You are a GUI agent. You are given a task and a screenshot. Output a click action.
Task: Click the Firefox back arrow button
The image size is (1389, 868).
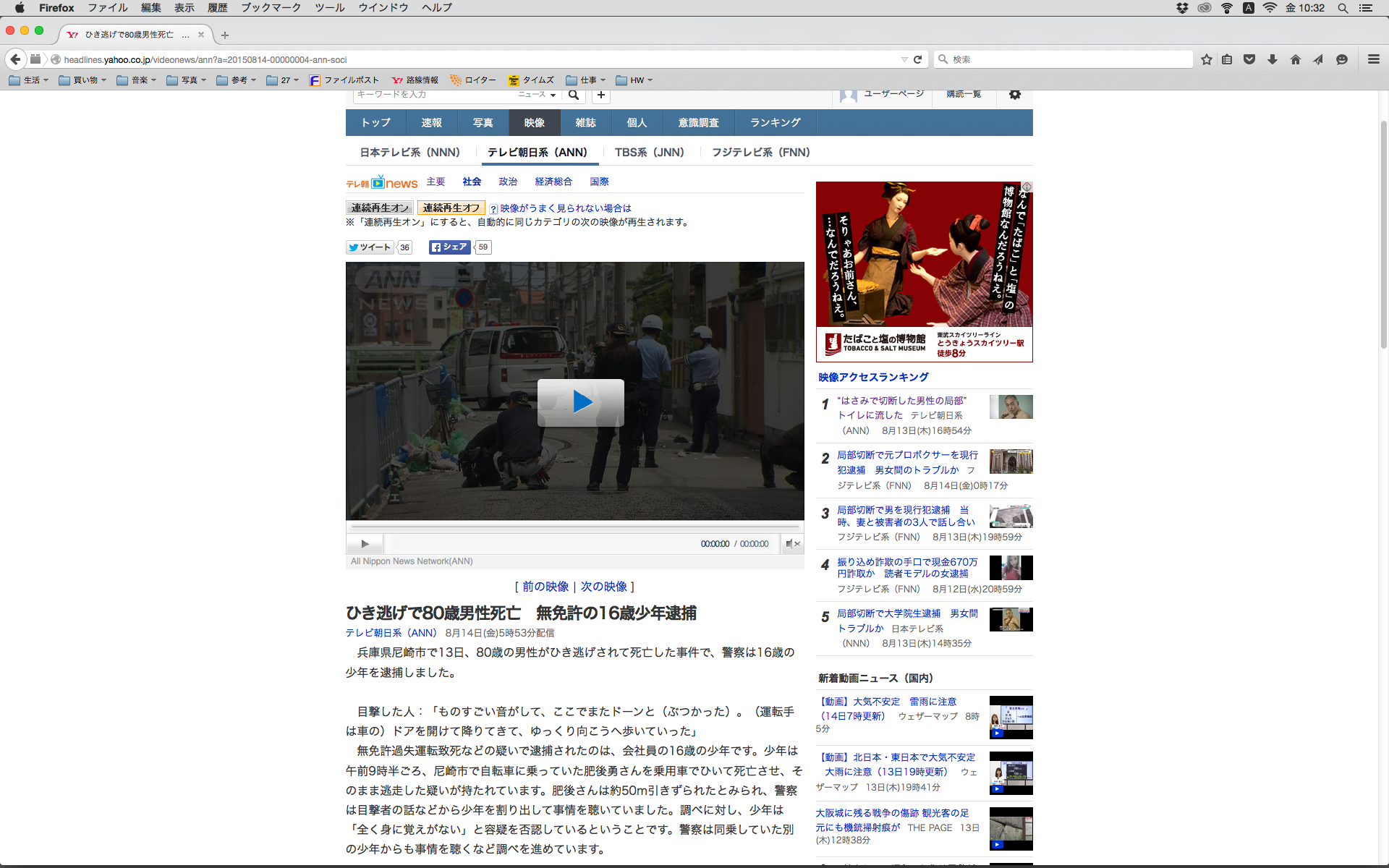coord(16,59)
